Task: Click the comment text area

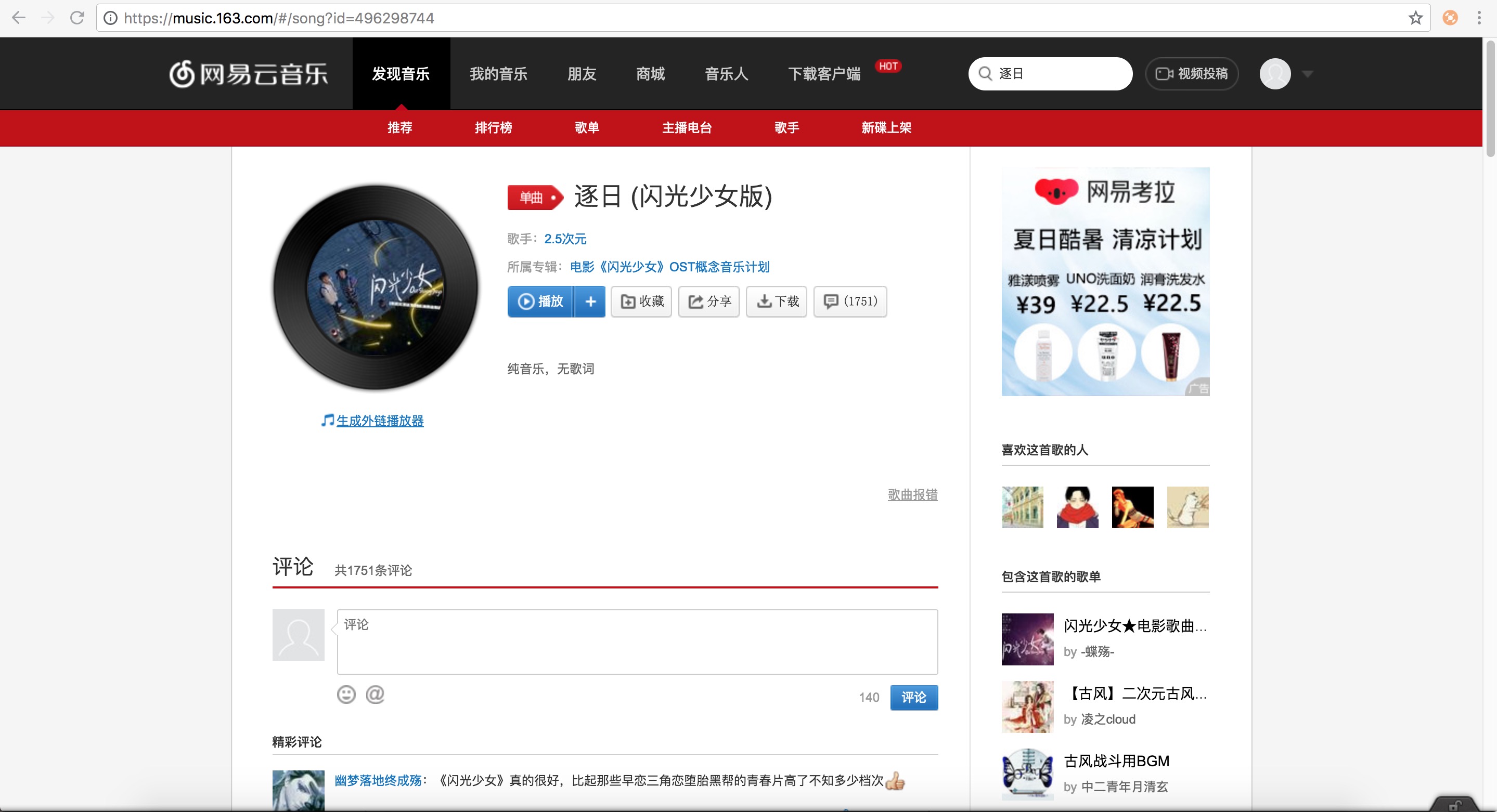Action: click(x=638, y=642)
